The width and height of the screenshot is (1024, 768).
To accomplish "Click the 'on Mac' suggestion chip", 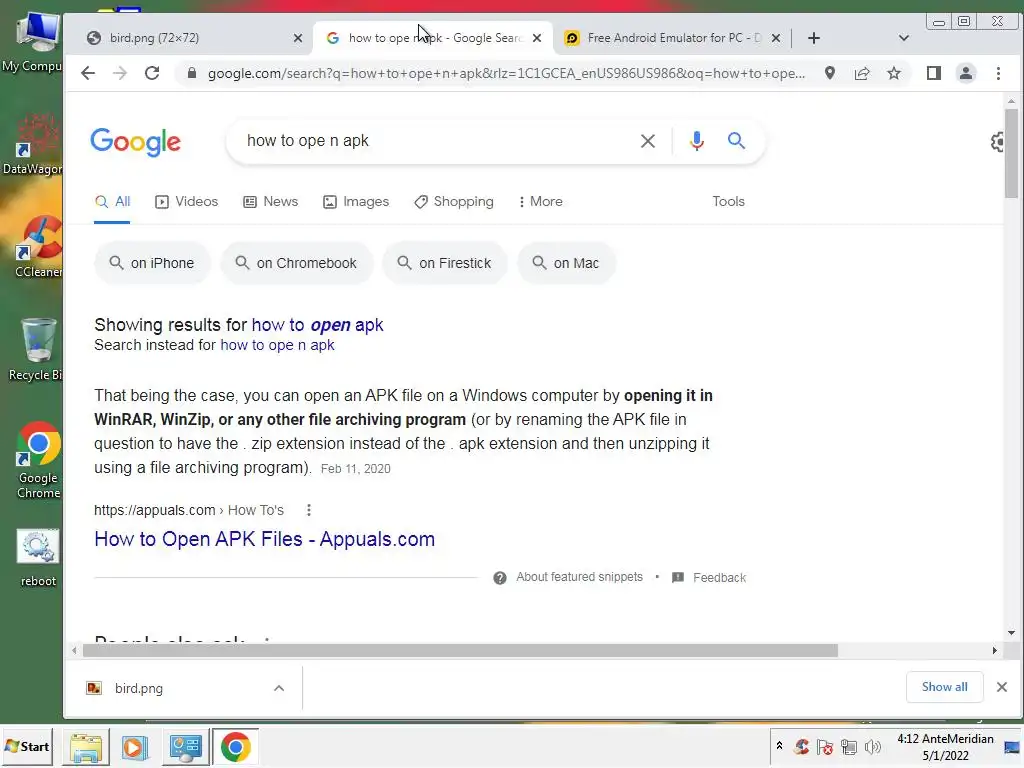I will tap(566, 263).
